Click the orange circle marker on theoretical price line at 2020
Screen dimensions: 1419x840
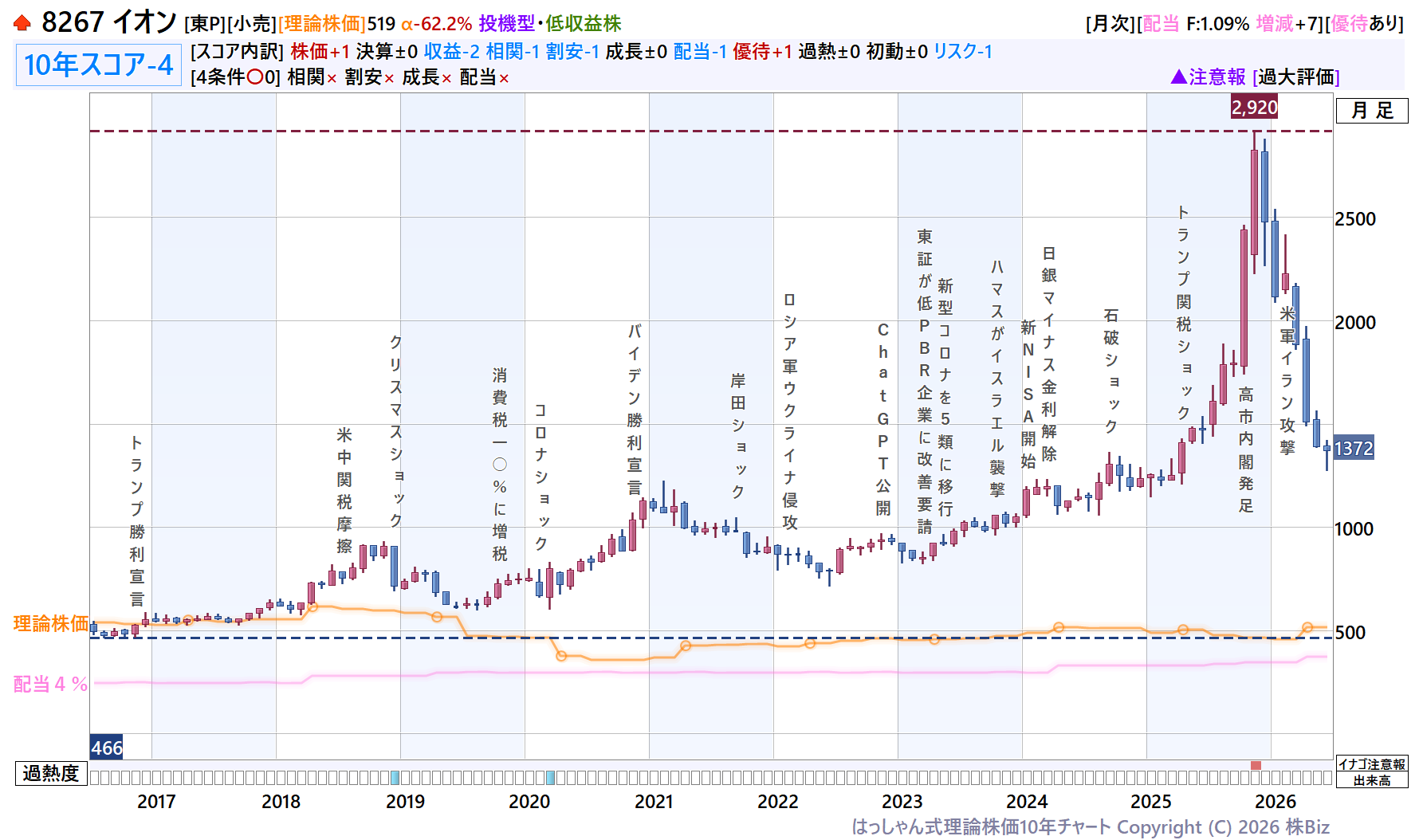561,656
